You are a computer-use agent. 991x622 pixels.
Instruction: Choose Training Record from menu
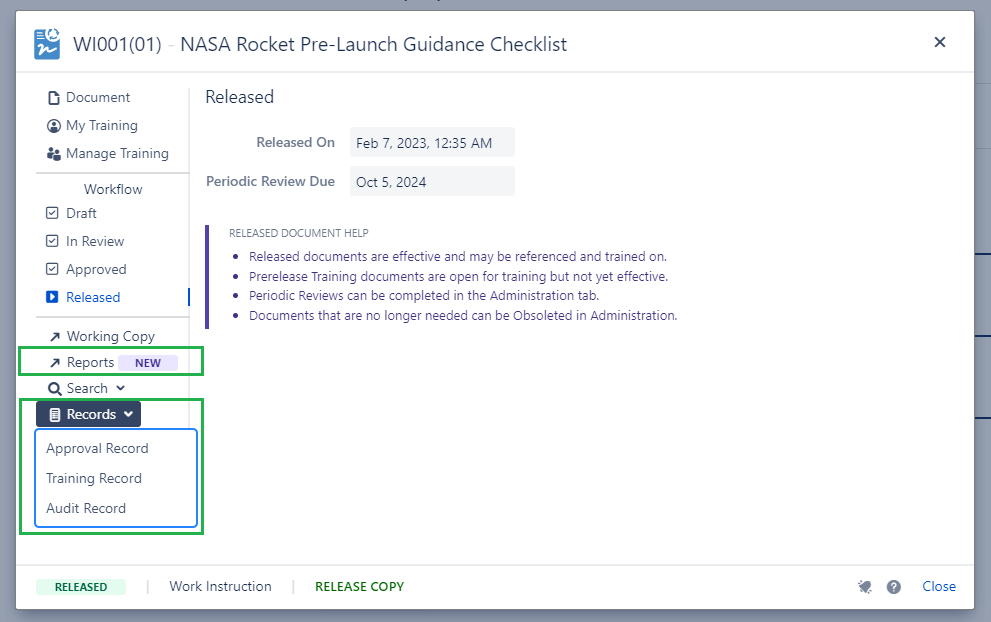coord(94,478)
